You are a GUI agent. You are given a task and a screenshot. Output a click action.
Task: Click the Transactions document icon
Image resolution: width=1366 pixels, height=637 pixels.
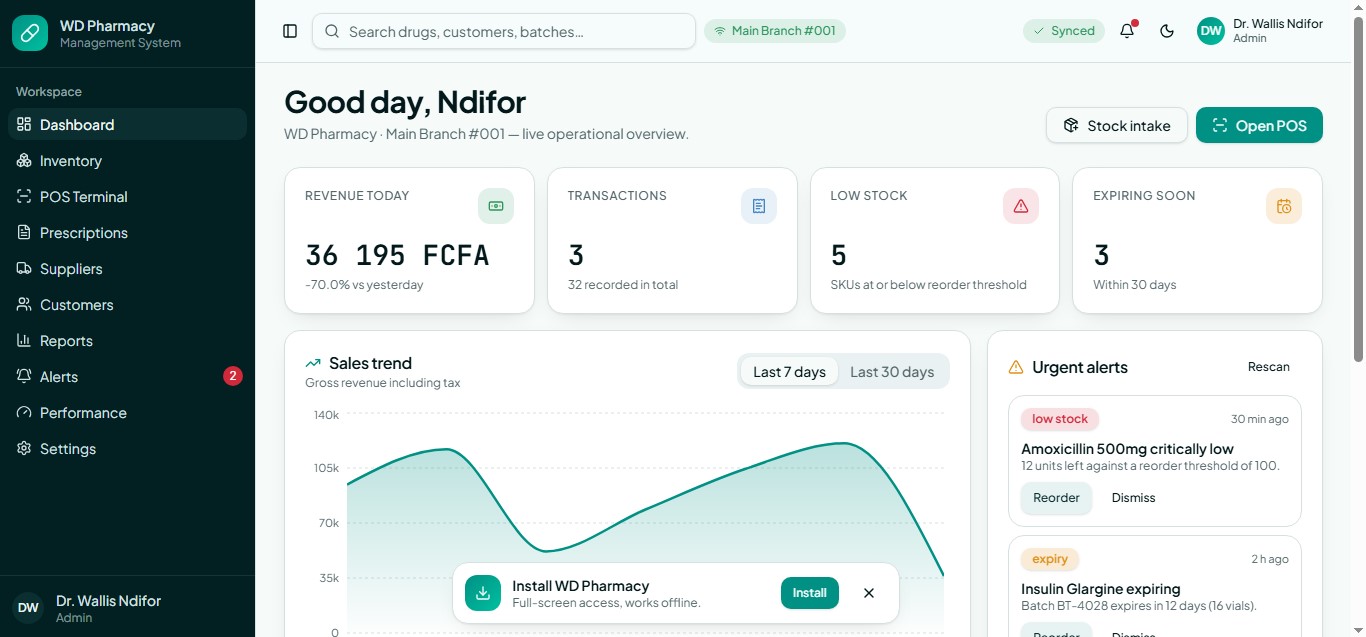(759, 206)
